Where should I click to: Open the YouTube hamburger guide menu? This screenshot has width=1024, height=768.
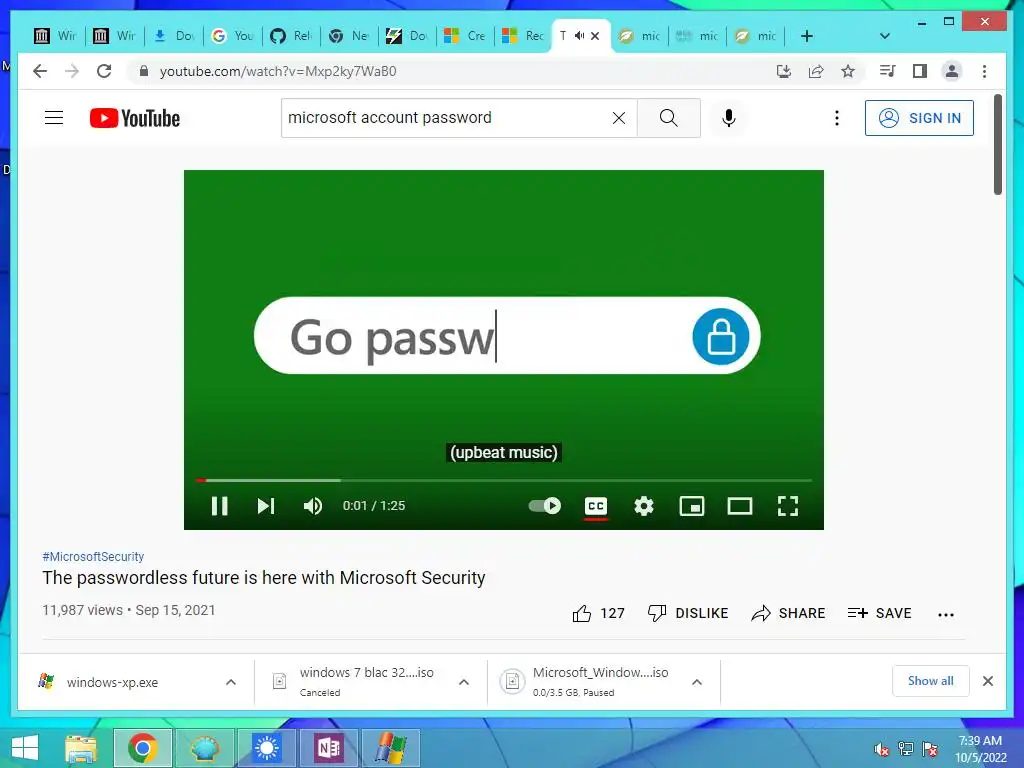[54, 118]
